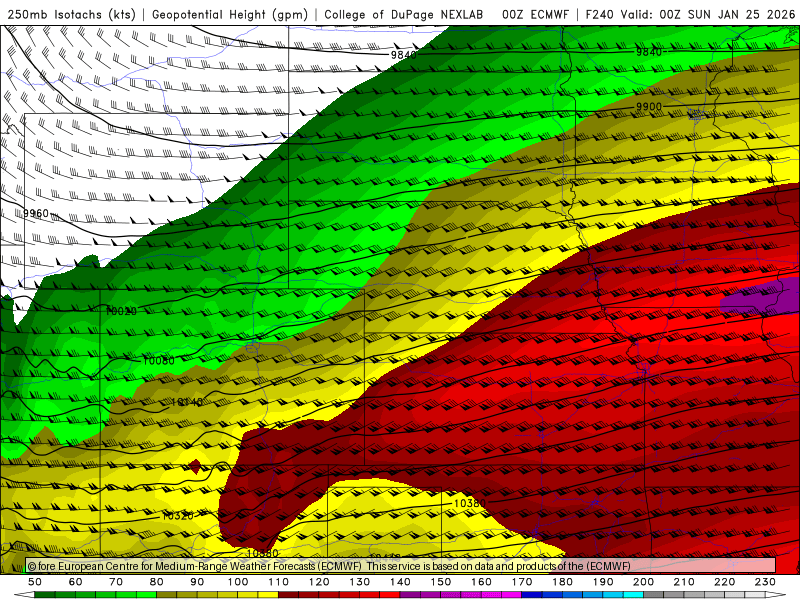Click the 120 colorbar label
Image resolution: width=800 pixels, height=600 pixels.
tap(319, 582)
